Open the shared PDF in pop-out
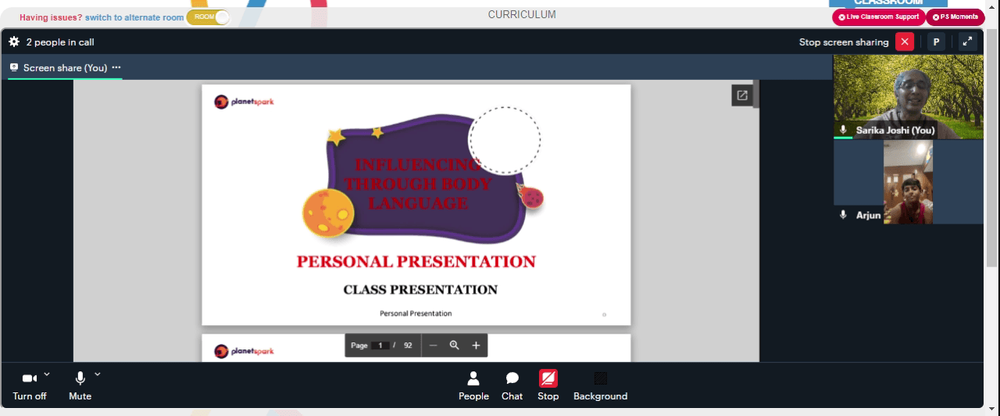This screenshot has width=1000, height=416. tap(742, 96)
